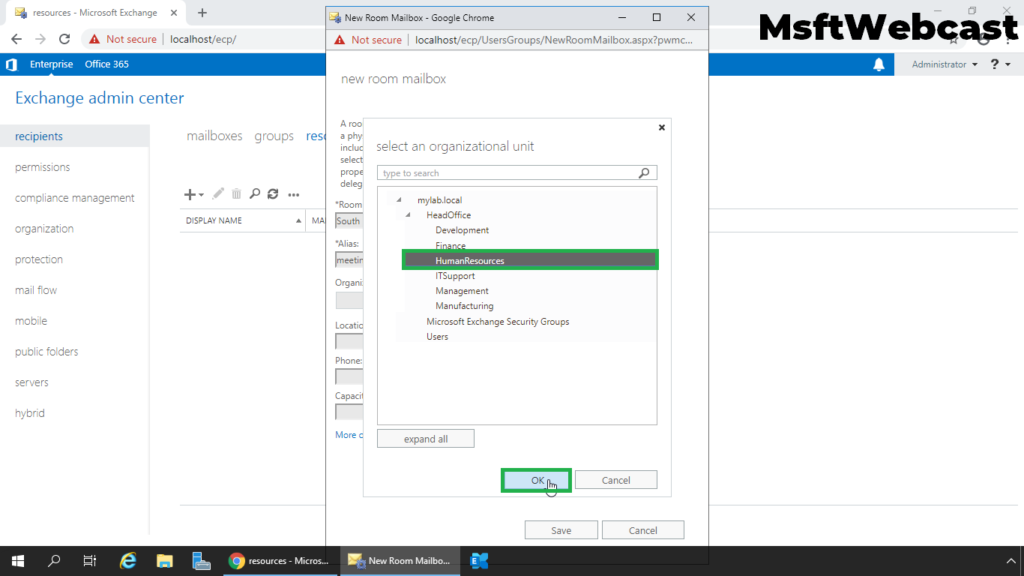Go back in main Chrome window

(x=16, y=39)
